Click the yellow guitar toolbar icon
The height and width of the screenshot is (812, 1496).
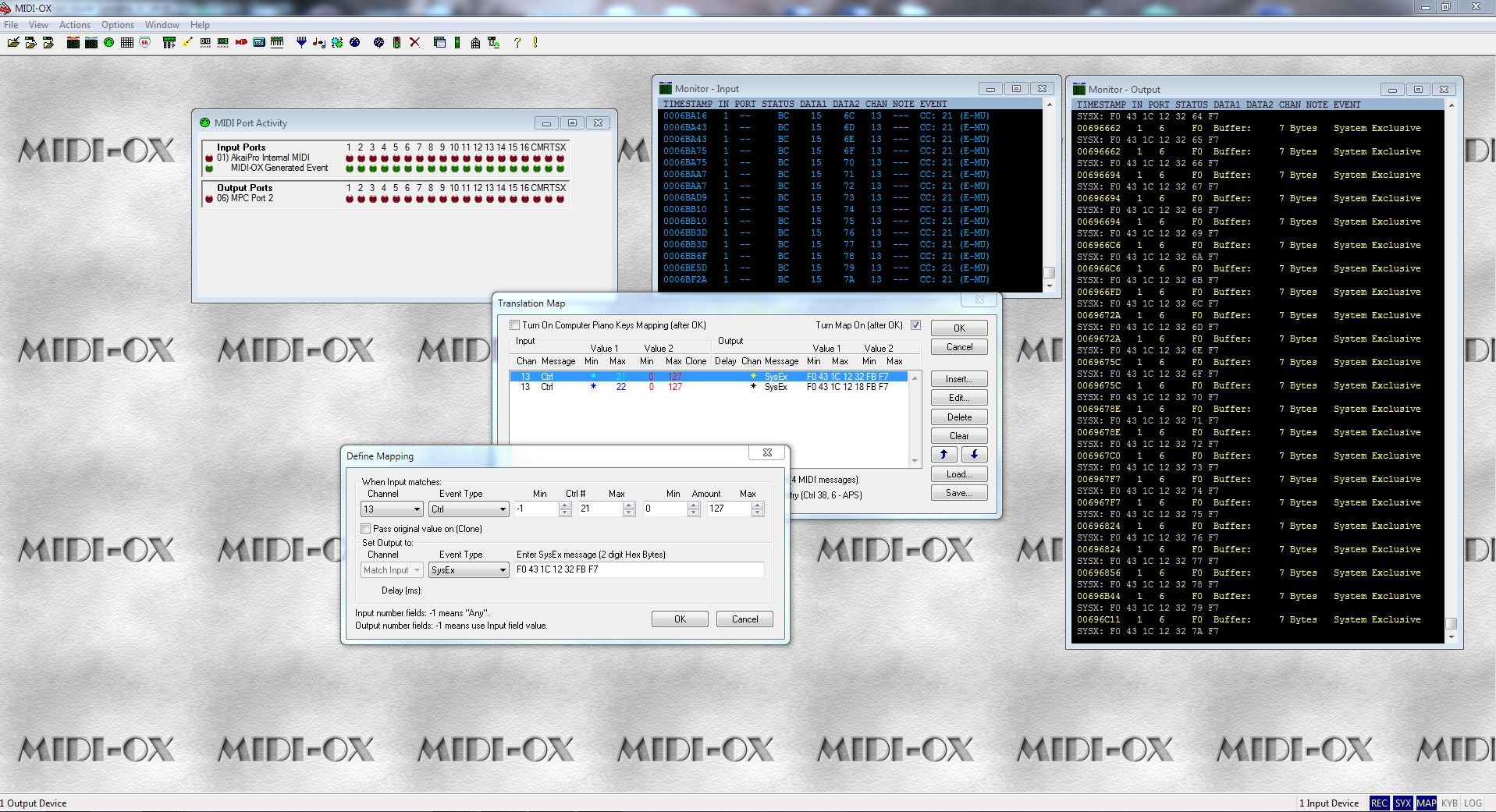point(187,42)
